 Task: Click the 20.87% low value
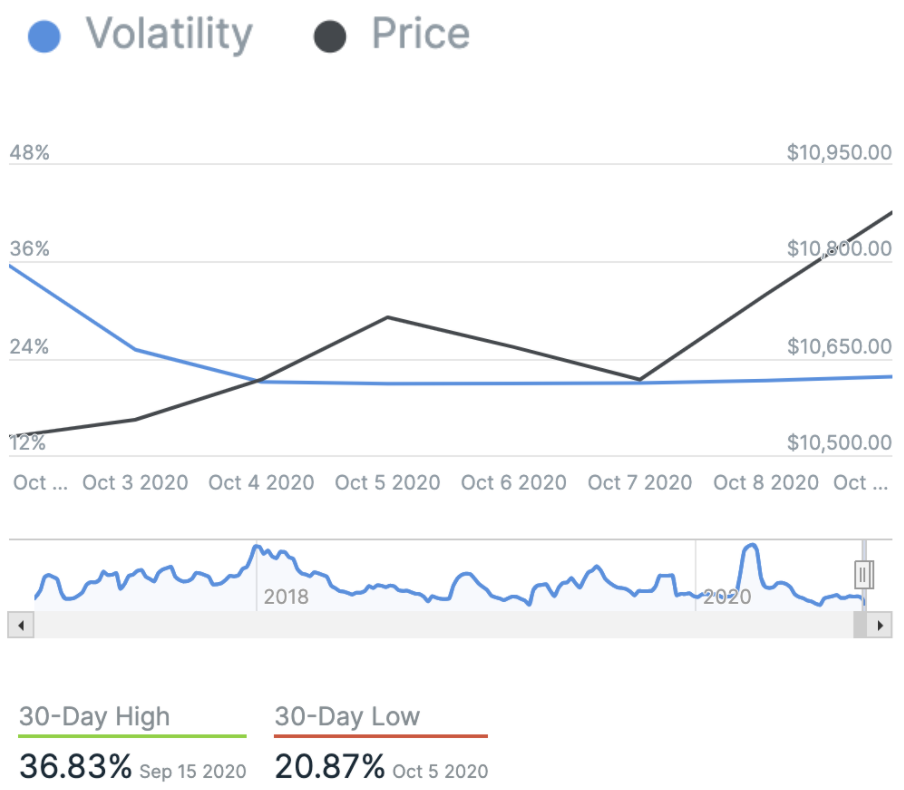(x=329, y=767)
